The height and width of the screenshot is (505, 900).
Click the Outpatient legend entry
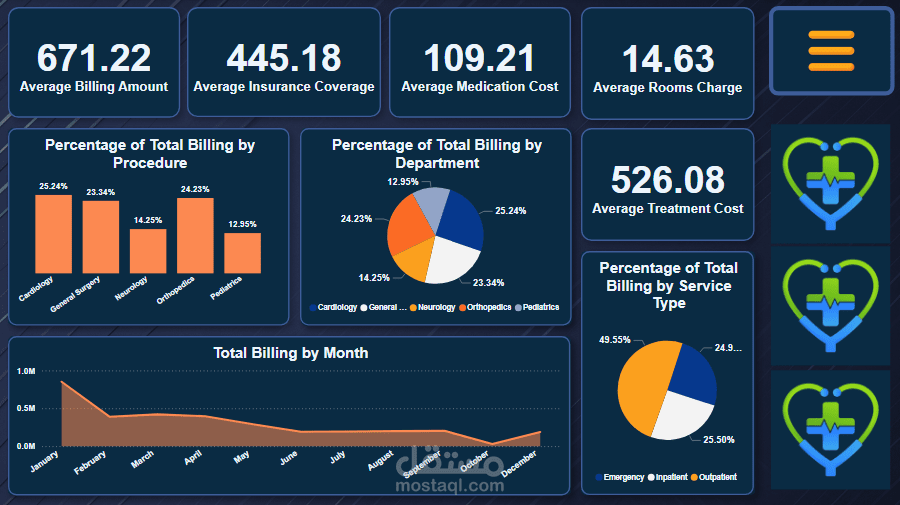pos(714,477)
